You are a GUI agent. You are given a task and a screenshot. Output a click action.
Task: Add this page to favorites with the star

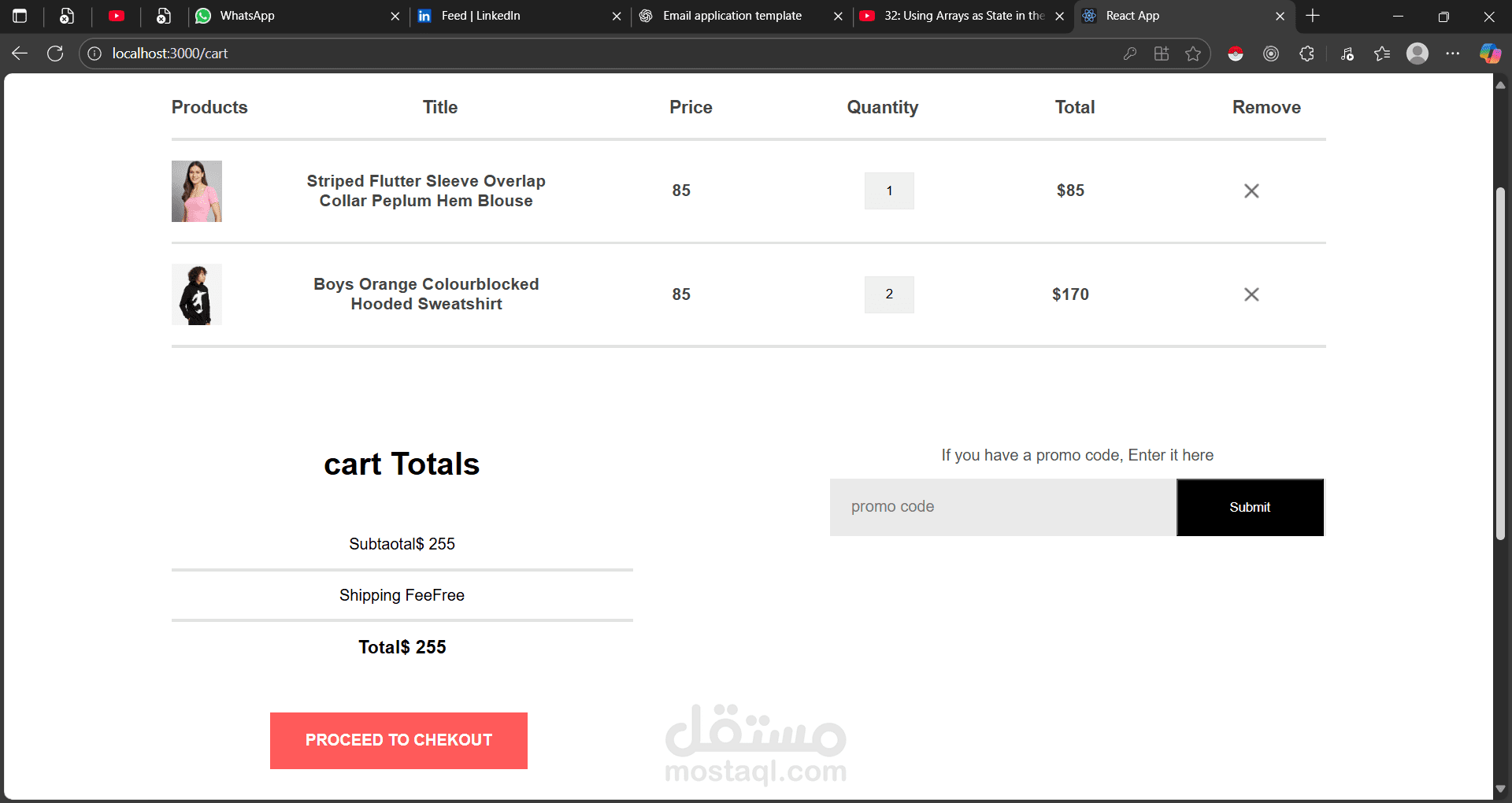[1193, 54]
